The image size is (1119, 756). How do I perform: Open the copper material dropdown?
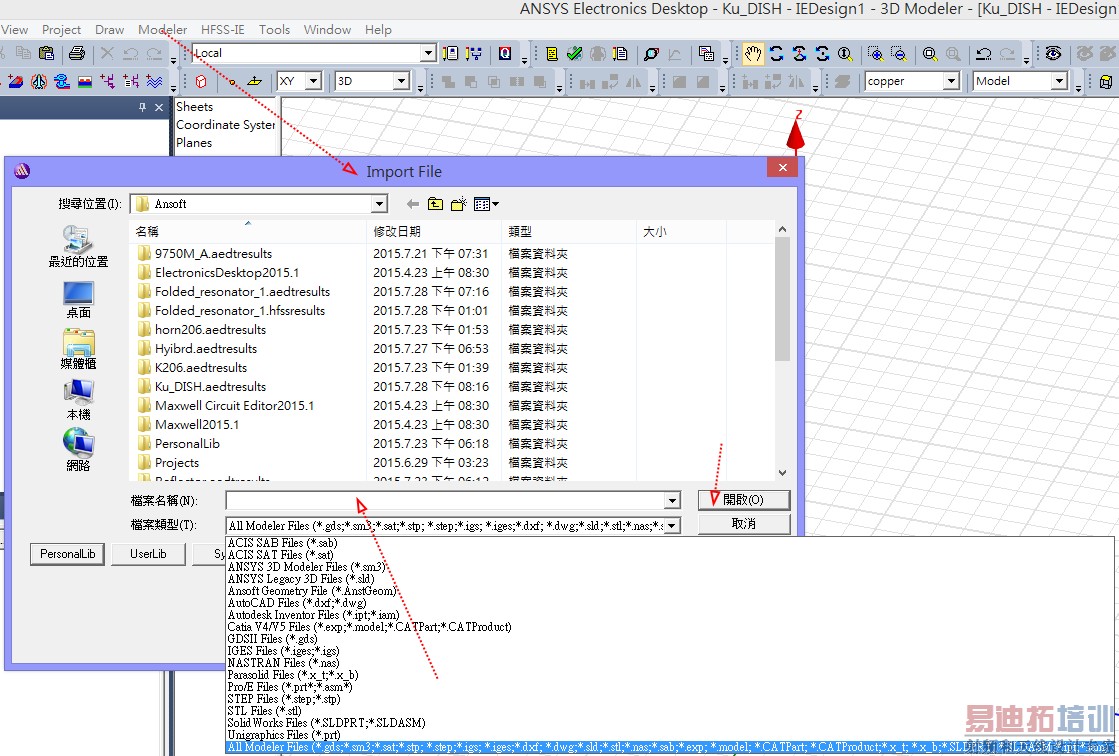pyautogui.click(x=951, y=81)
